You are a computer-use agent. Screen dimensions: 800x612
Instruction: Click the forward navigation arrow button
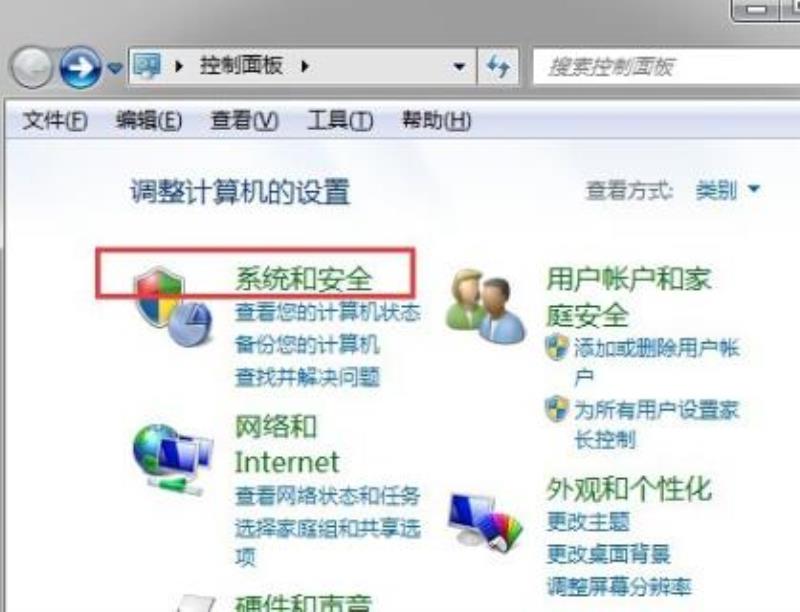coord(80,67)
